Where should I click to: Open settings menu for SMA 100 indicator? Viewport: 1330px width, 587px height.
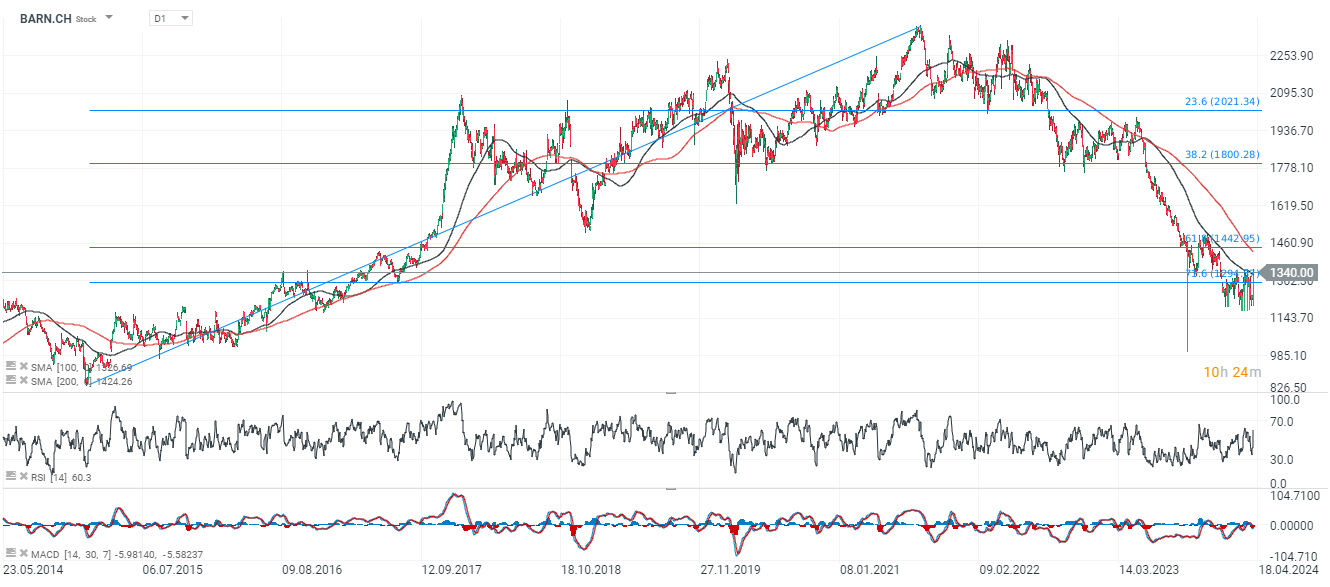coord(10,367)
